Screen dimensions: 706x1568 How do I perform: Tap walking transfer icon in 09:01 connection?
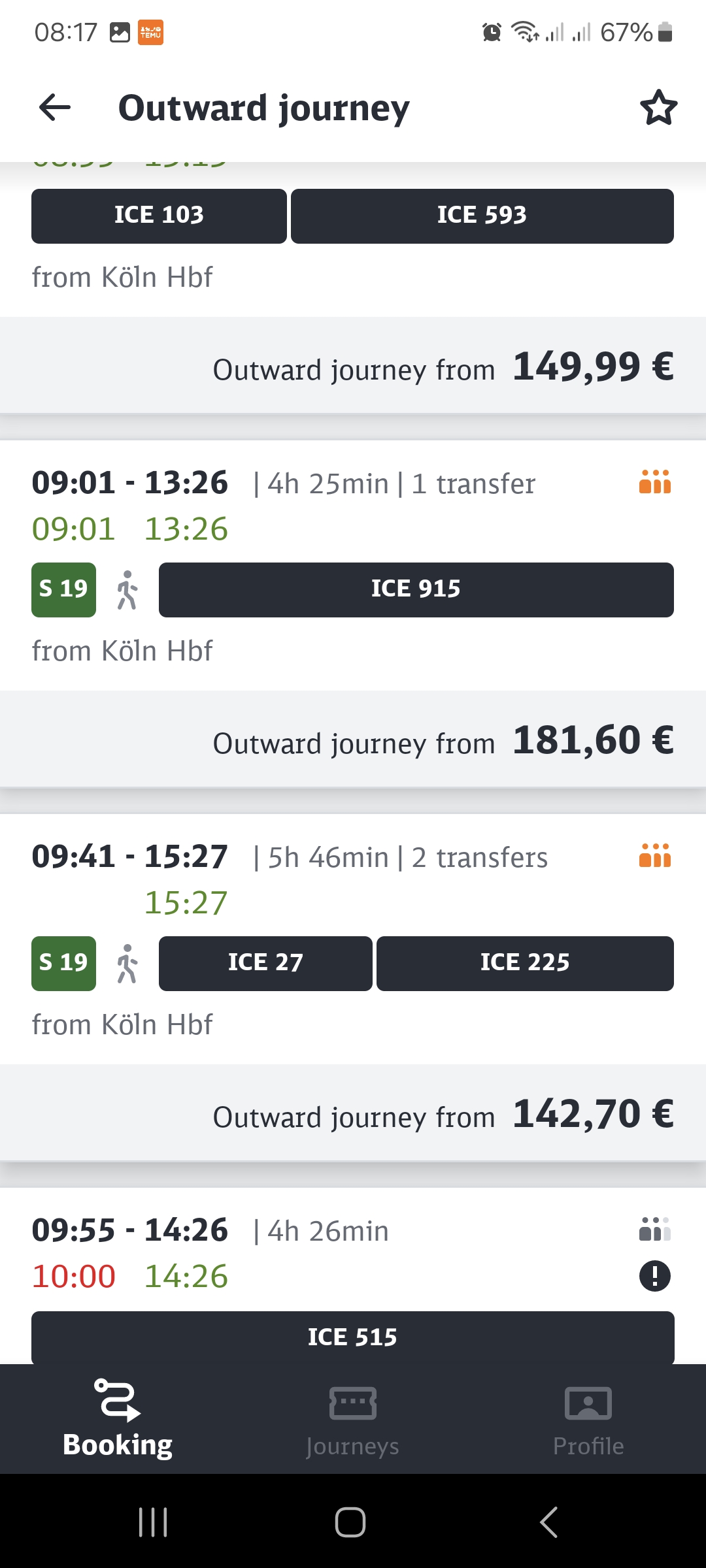pos(127,590)
